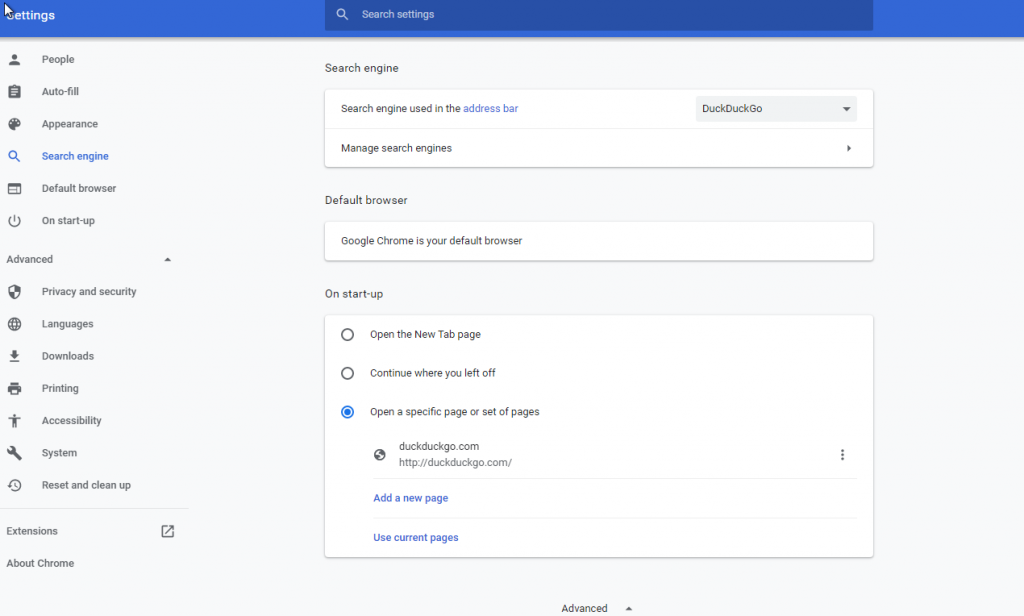1024x616 pixels.
Task: Click Use current pages
Action: coord(415,537)
